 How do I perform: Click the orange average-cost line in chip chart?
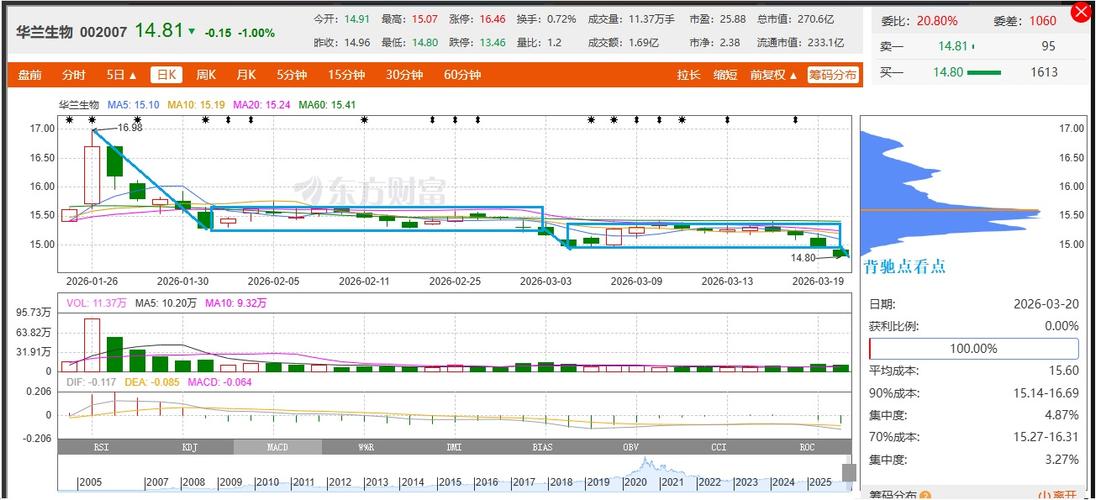coord(949,210)
